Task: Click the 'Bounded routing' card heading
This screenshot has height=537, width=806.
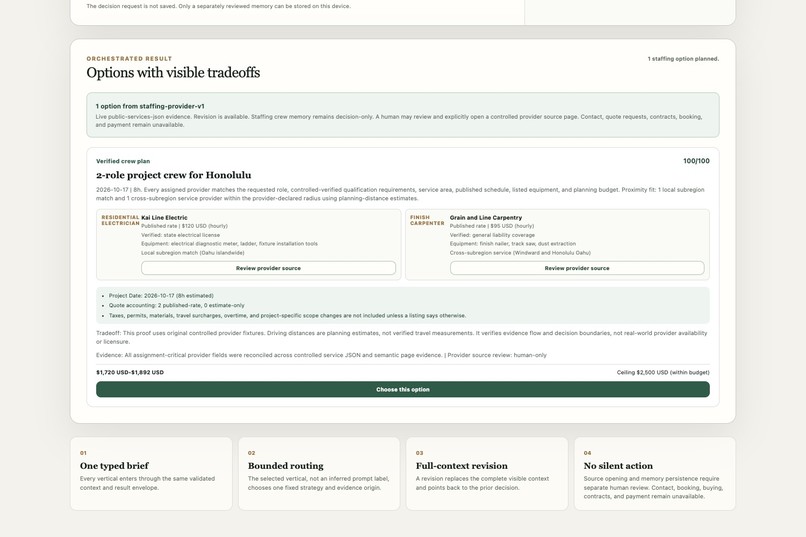Action: [286, 466]
